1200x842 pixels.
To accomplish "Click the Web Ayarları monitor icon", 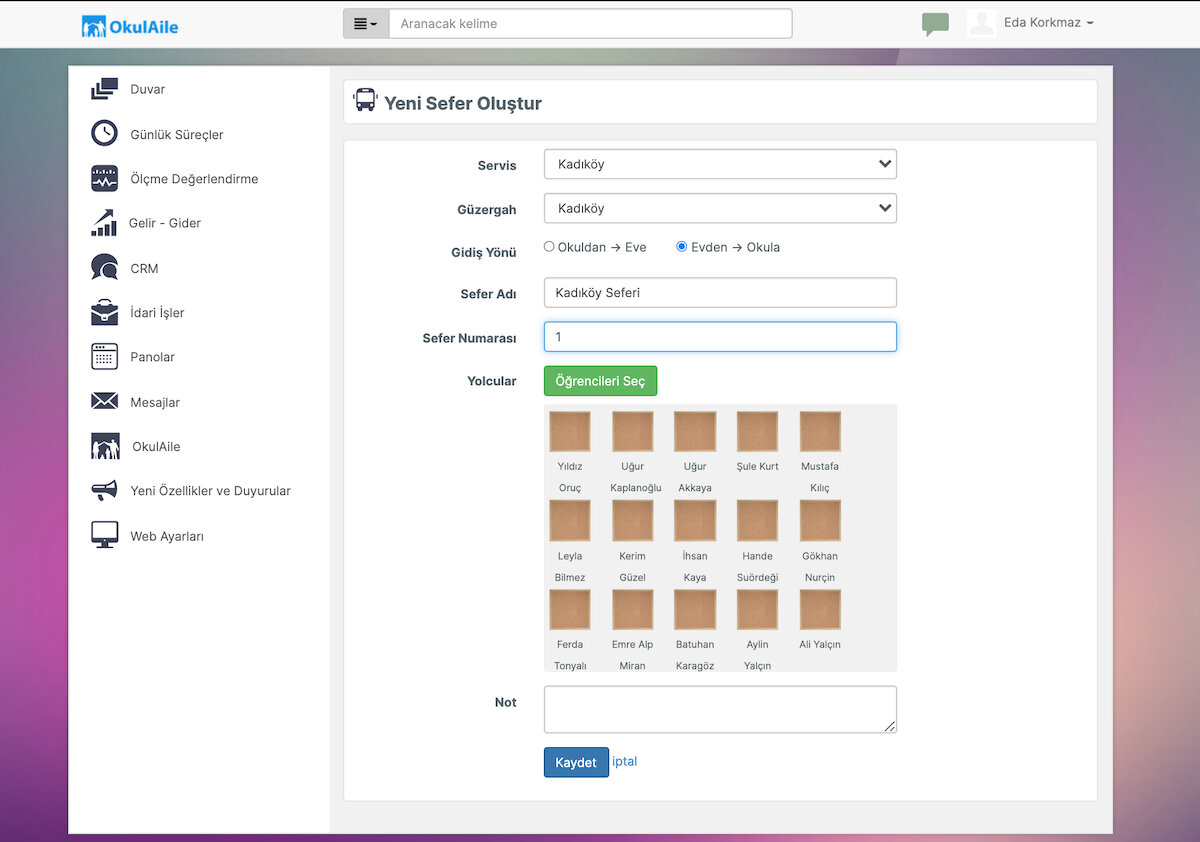I will (104, 535).
